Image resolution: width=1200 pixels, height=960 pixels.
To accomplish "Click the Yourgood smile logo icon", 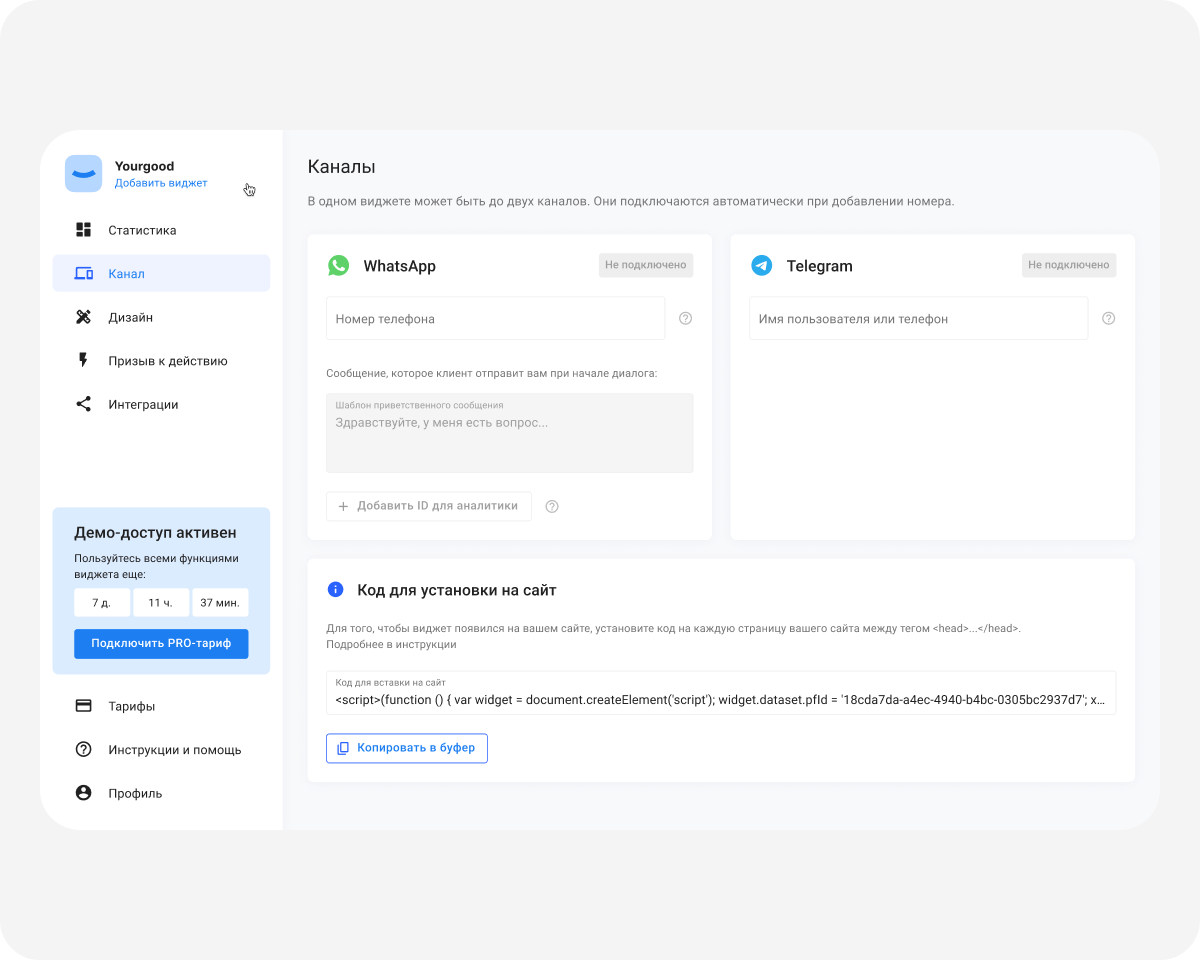I will pyautogui.click(x=83, y=173).
